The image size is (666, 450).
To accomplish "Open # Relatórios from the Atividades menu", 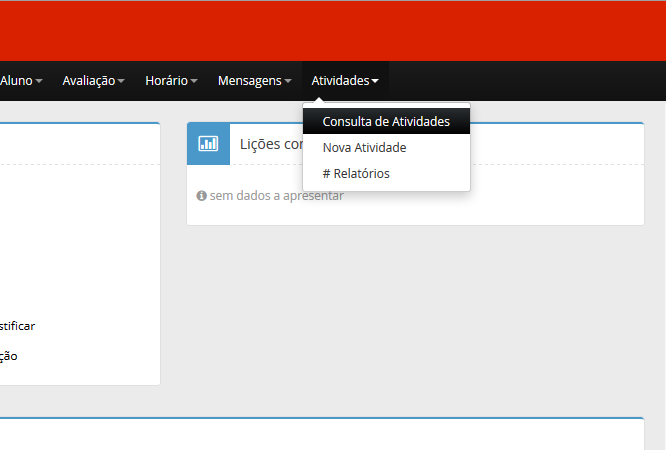I will pos(356,173).
